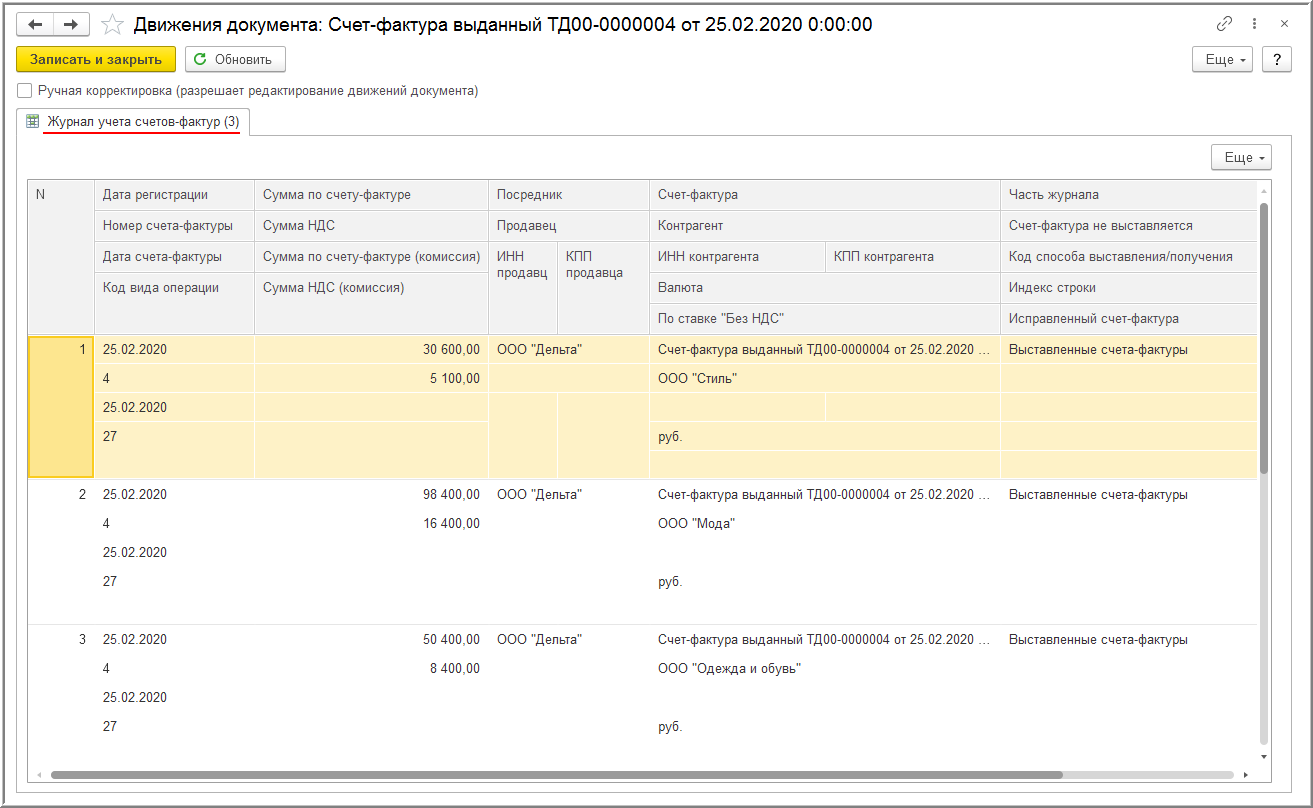Click 'Сумма по счету-фактуре' top header
The image size is (1313, 808).
pos(371,195)
